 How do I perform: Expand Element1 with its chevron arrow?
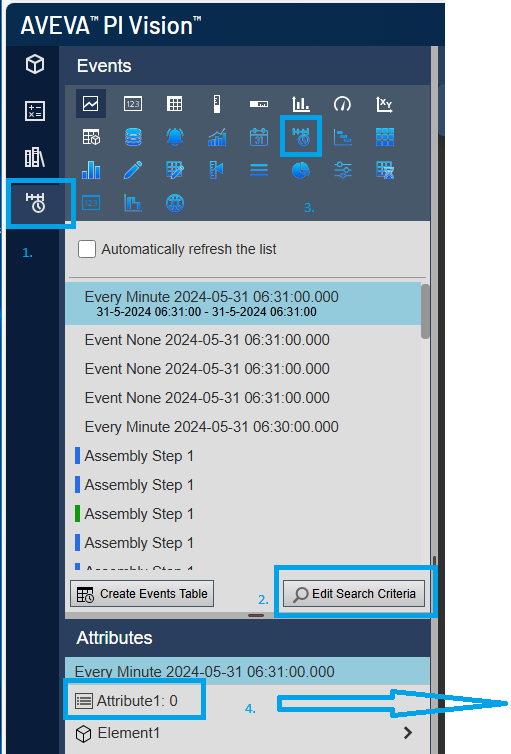408,733
